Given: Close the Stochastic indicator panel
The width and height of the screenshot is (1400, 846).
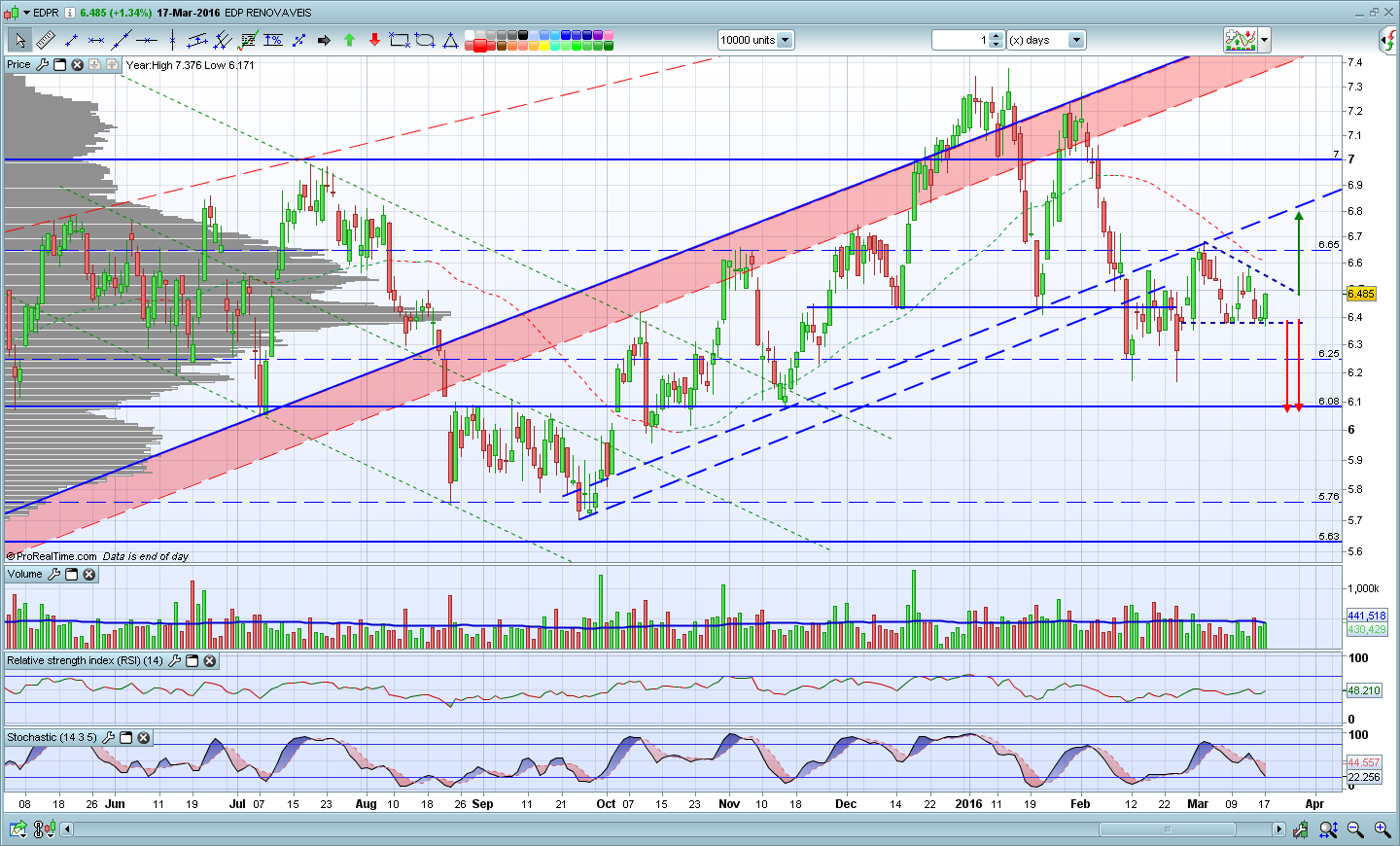Looking at the screenshot, I should [x=144, y=738].
